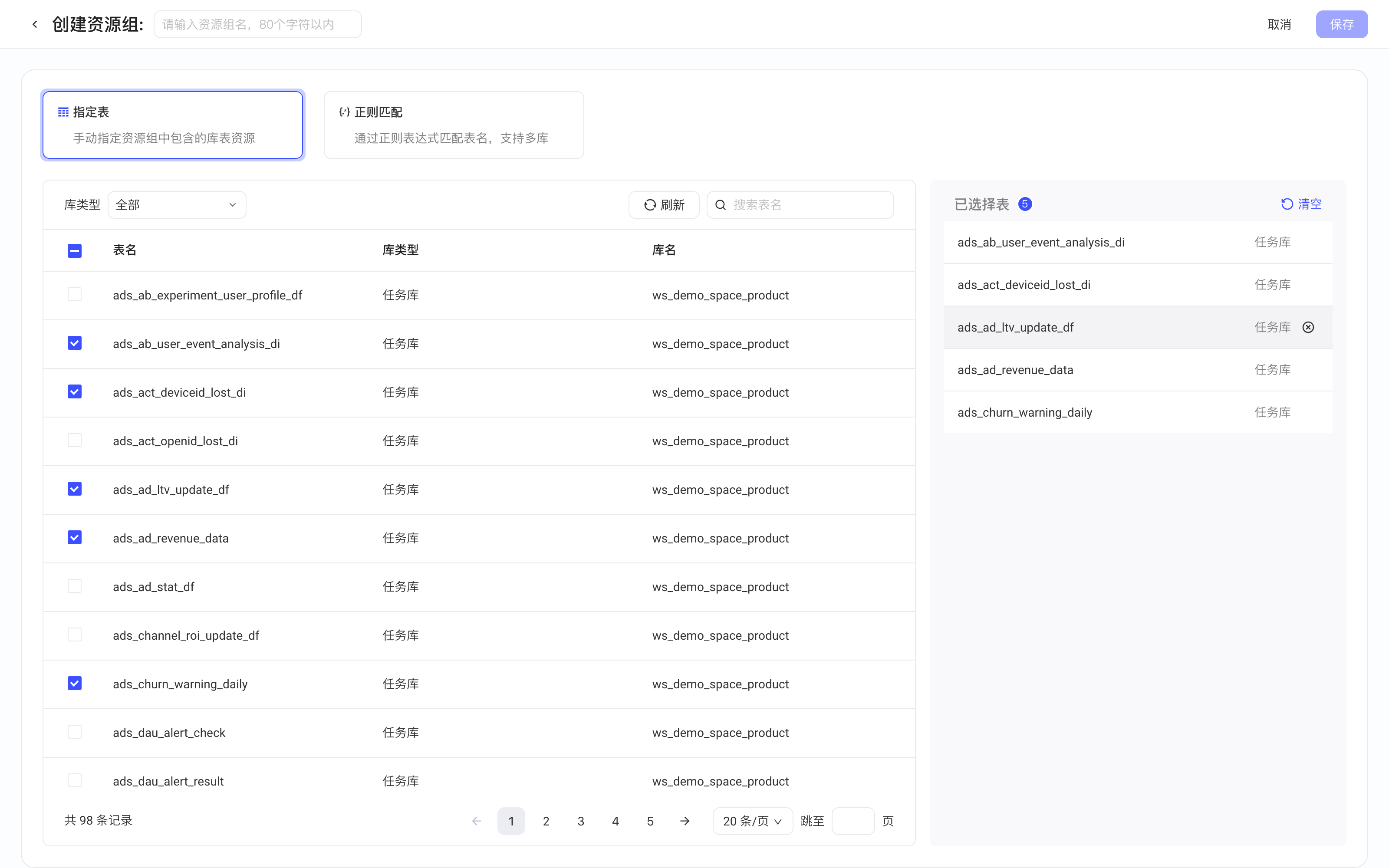Click the 刷新 button label
Image resolution: width=1389 pixels, height=868 pixels.
click(673, 205)
